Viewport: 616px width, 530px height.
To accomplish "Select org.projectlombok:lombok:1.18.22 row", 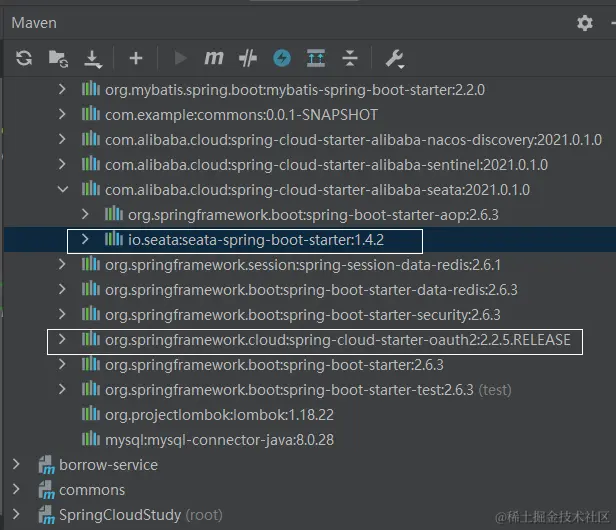I will [308, 414].
